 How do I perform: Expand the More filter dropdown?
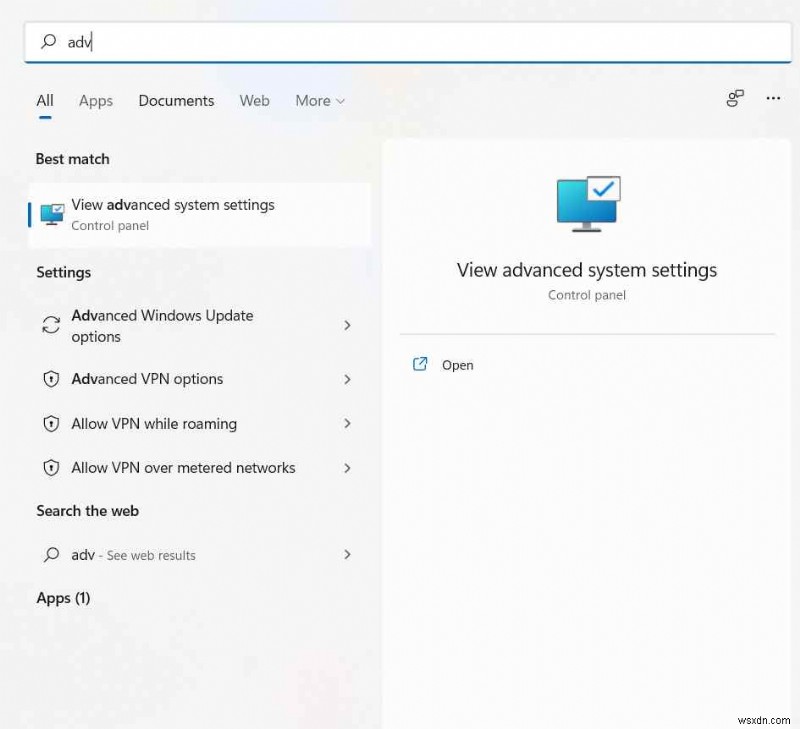coord(319,101)
